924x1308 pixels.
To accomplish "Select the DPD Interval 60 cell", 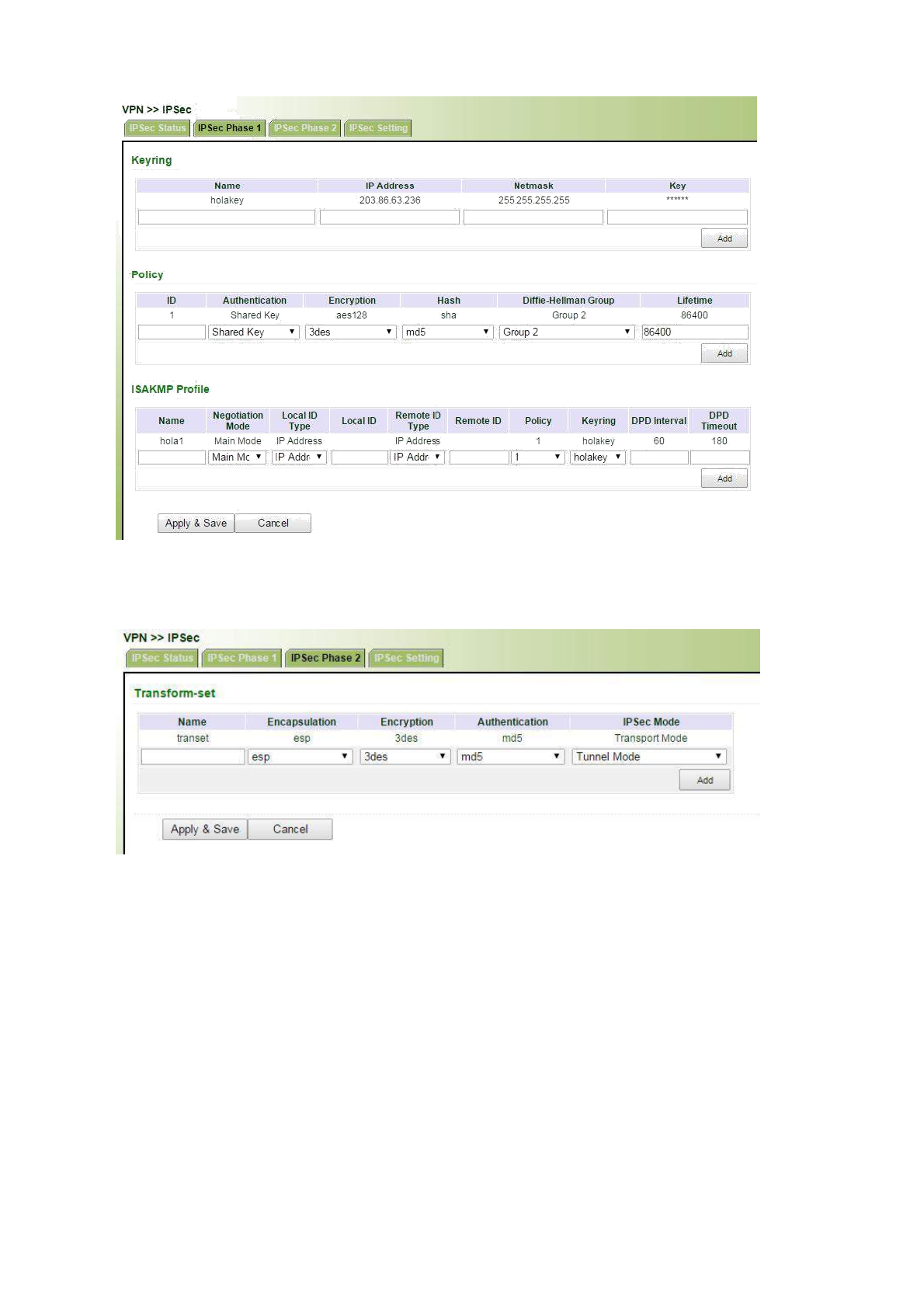I will point(659,441).
